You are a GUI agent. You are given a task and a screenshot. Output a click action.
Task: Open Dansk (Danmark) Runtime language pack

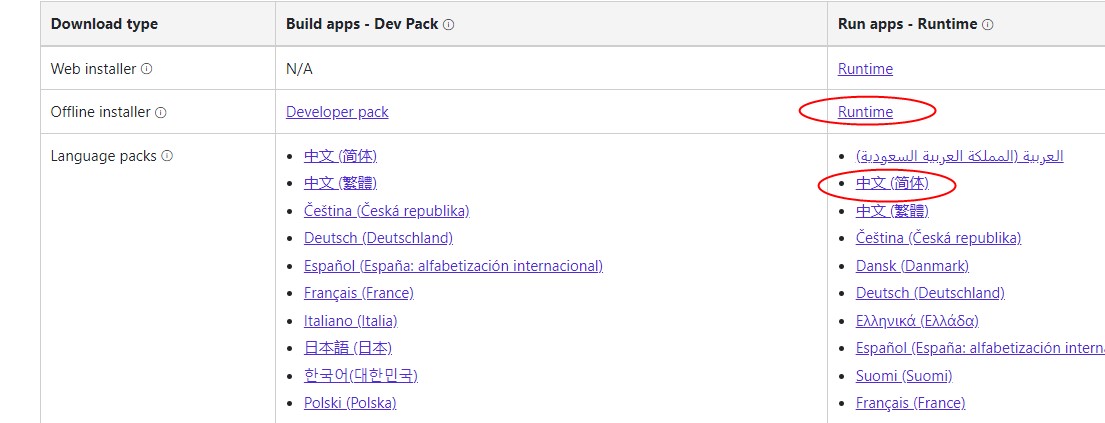click(x=912, y=266)
